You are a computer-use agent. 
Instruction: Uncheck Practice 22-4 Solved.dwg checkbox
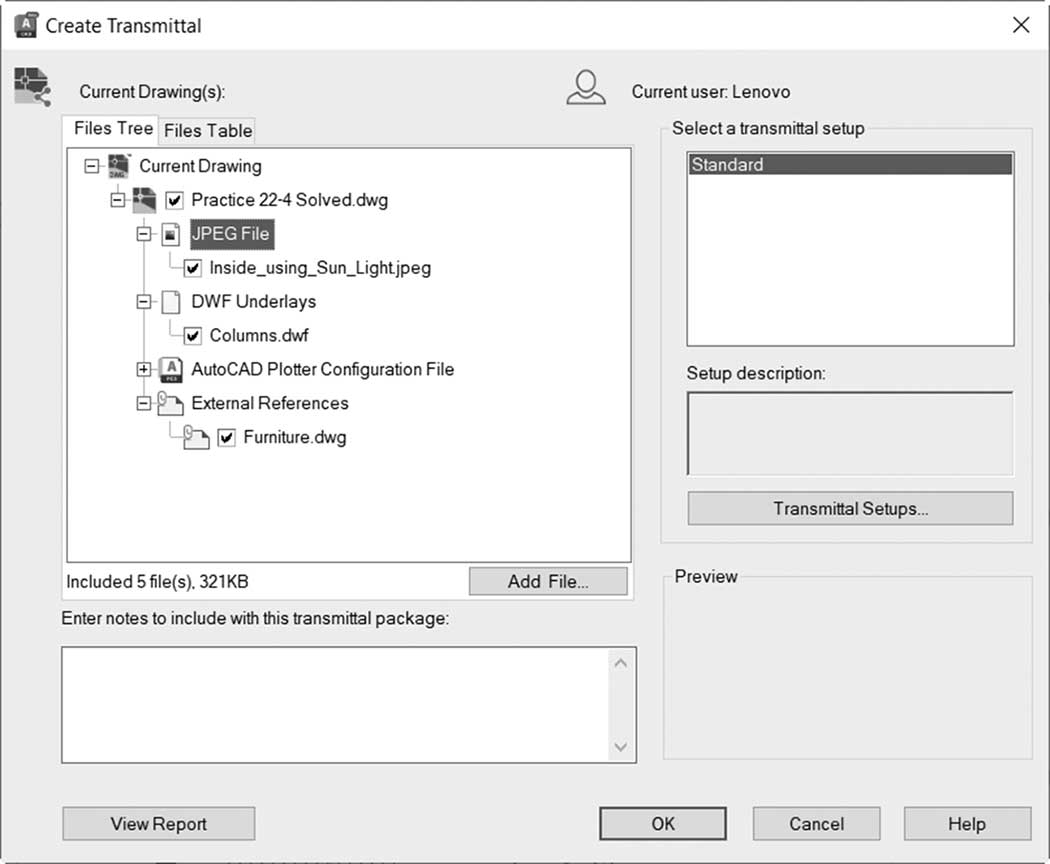tap(175, 200)
